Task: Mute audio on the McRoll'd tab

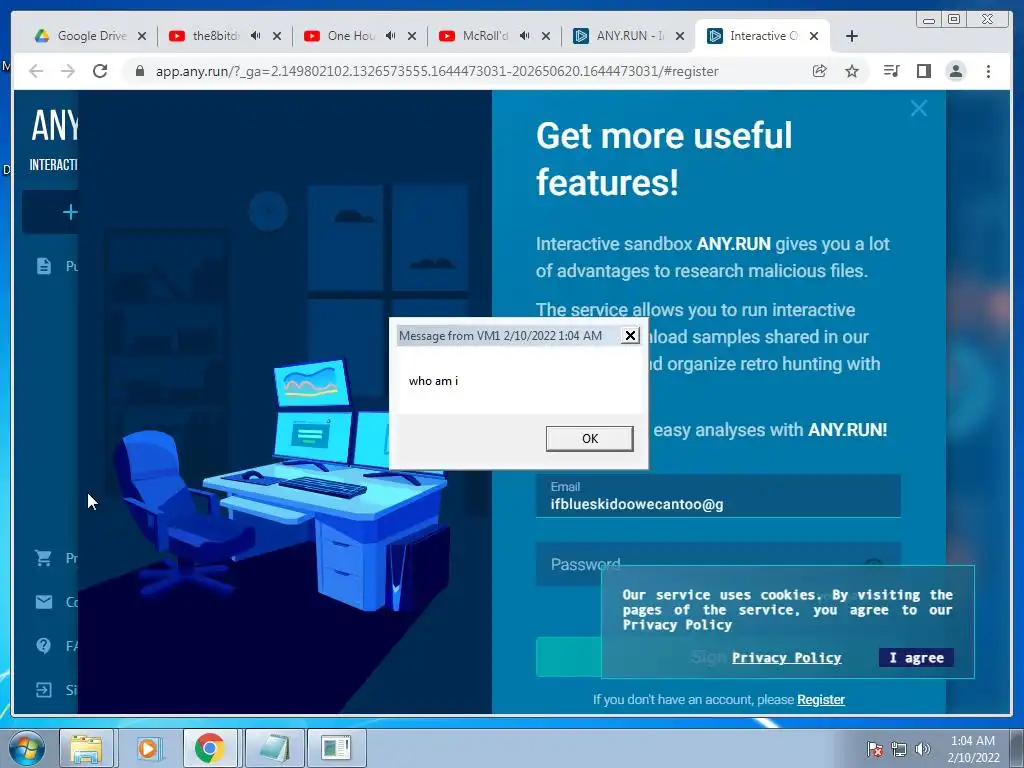Action: pos(524,36)
